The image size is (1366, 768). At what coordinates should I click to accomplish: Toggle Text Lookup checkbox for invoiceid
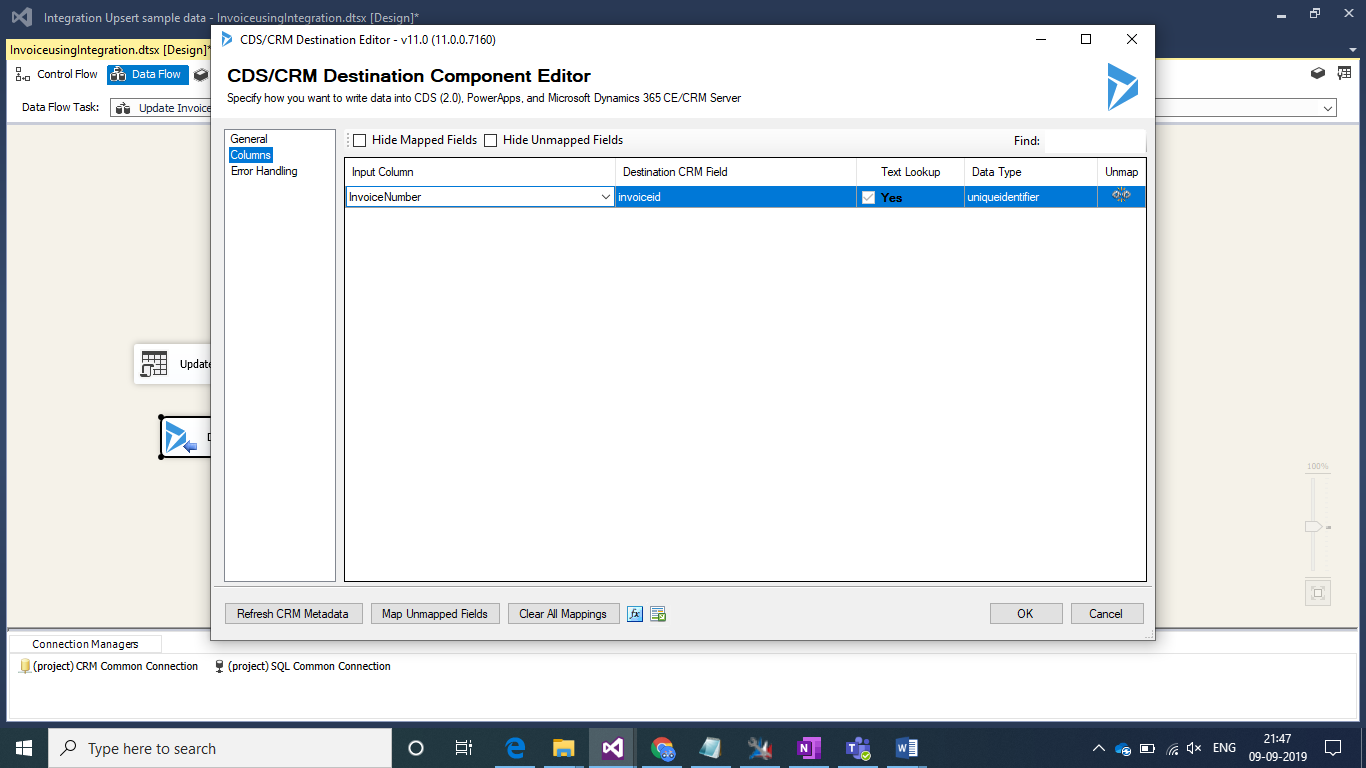868,197
